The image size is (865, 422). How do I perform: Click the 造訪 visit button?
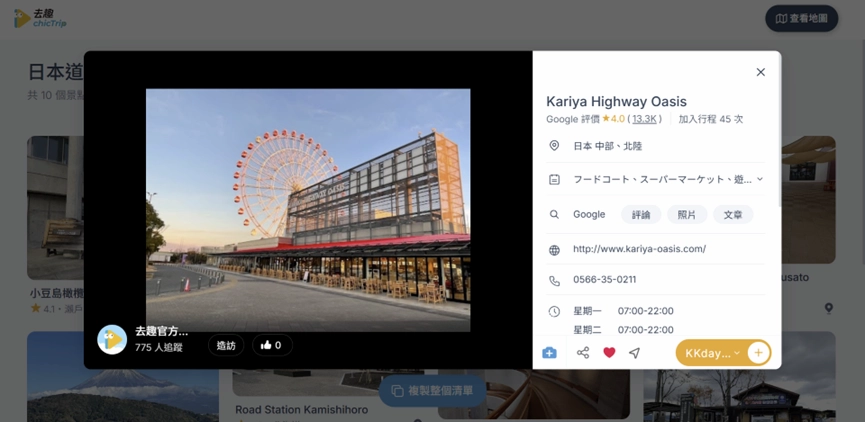(226, 345)
